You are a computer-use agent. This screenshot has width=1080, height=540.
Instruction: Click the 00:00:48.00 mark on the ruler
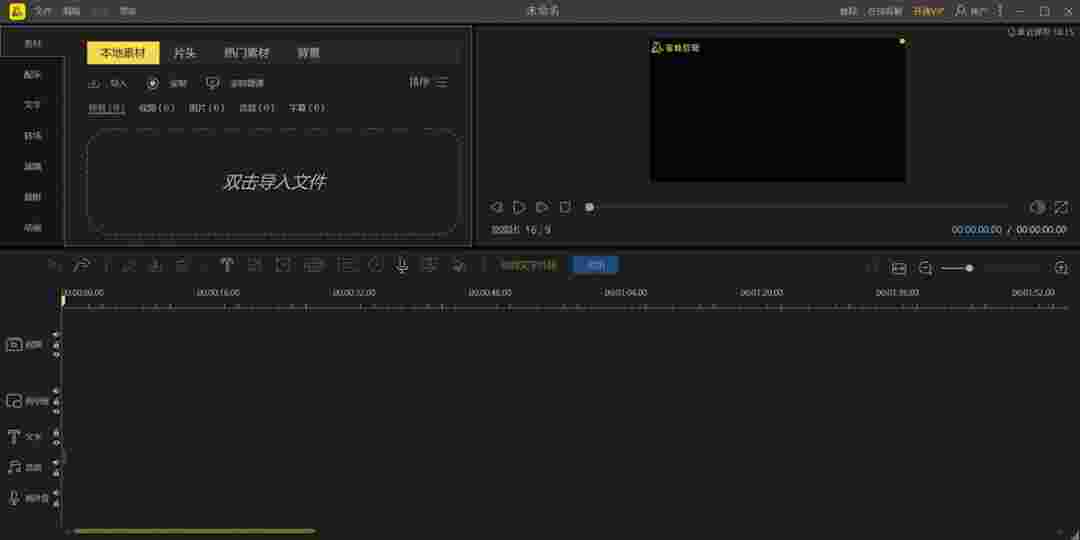click(490, 293)
